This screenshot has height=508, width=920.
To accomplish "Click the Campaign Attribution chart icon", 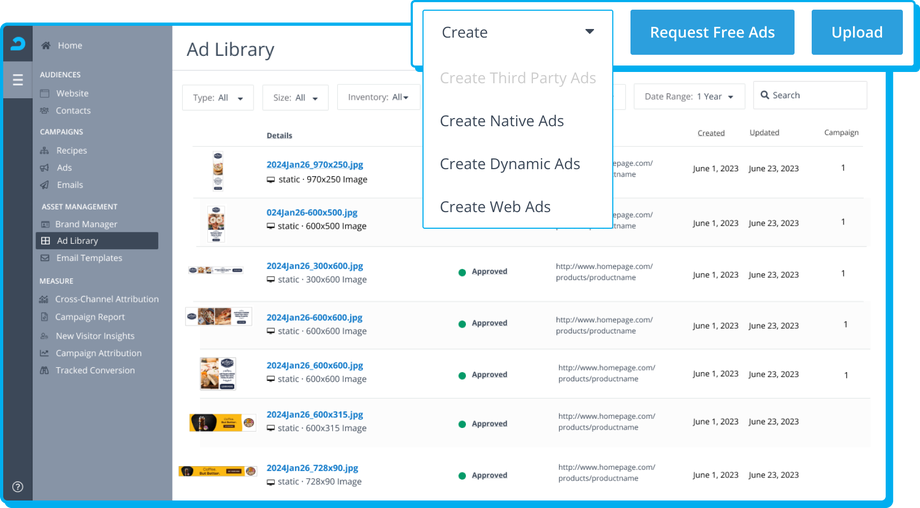I will point(44,353).
